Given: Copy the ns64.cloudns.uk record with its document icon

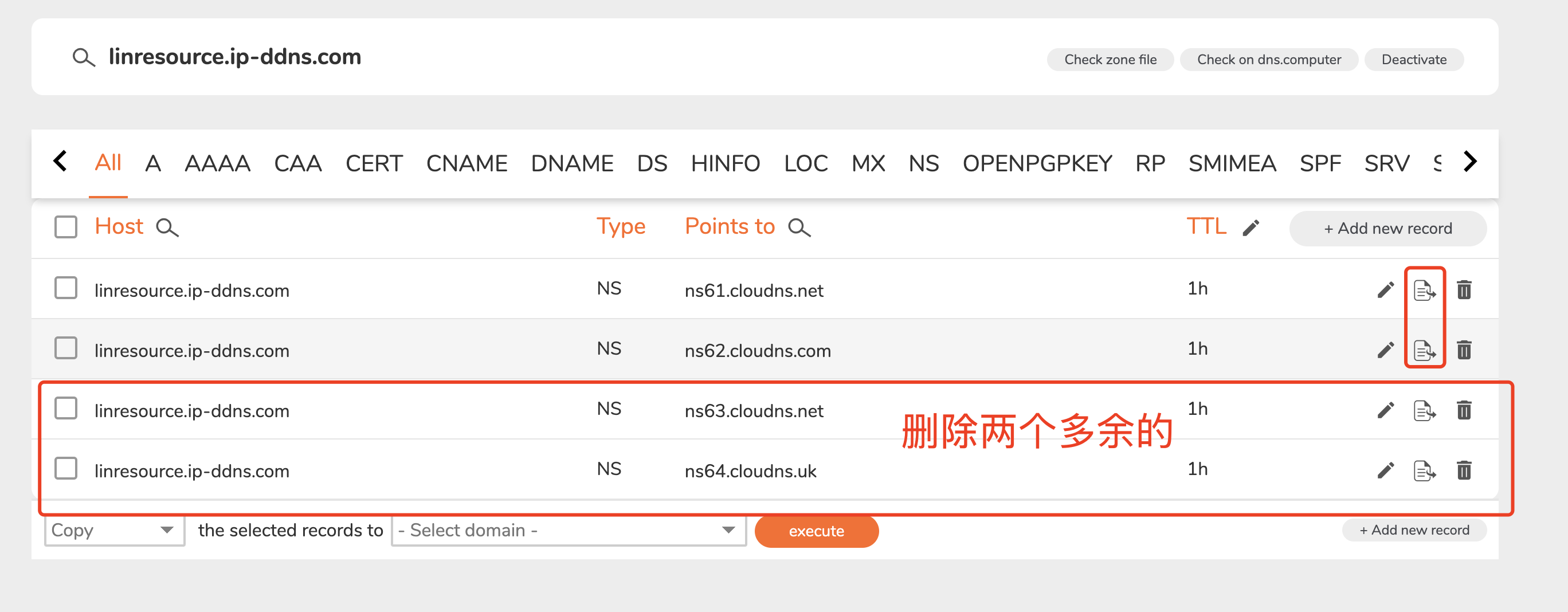Looking at the screenshot, I should (1424, 470).
